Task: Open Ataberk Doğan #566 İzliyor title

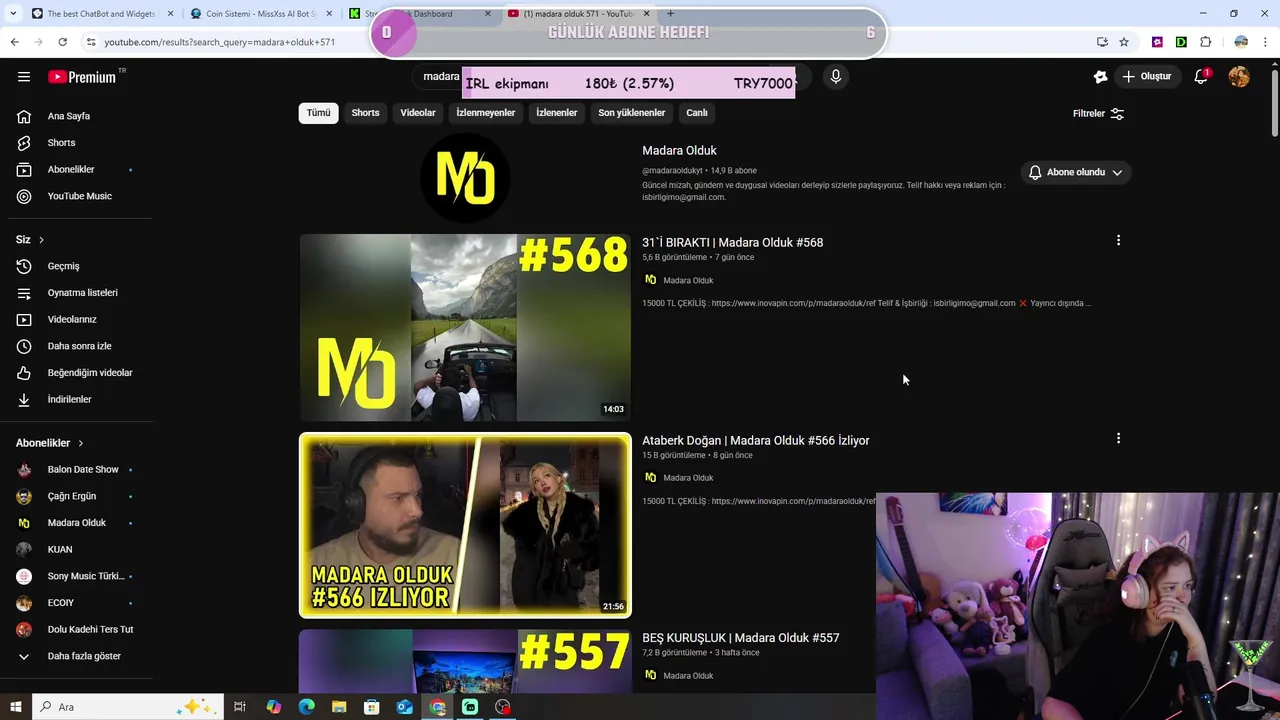Action: tap(755, 440)
